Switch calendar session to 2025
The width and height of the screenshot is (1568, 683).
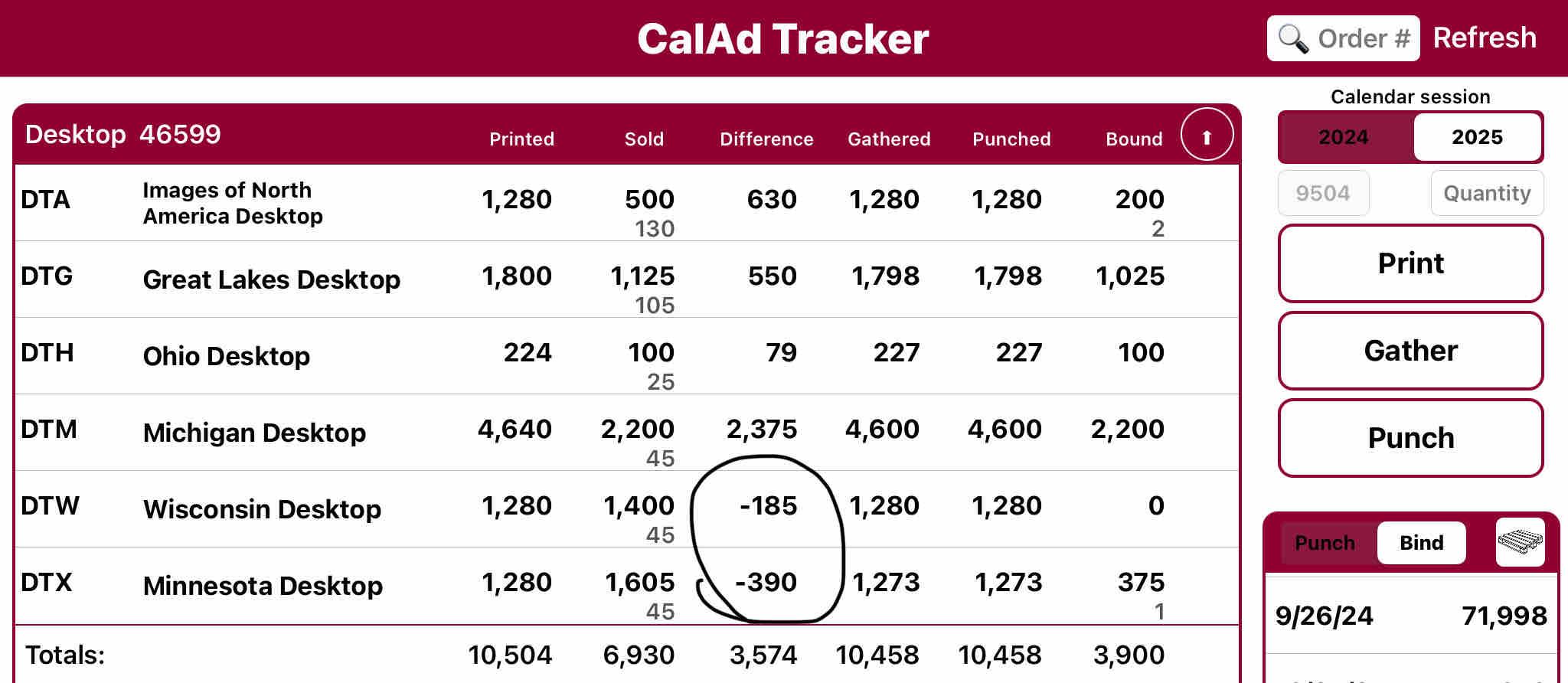1477,137
